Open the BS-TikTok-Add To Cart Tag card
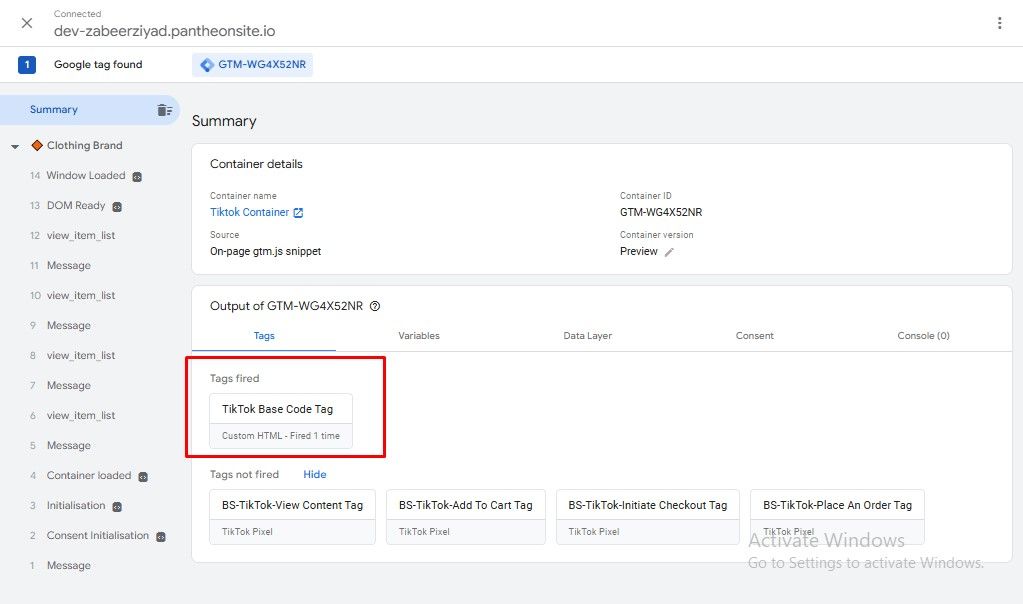 point(466,517)
